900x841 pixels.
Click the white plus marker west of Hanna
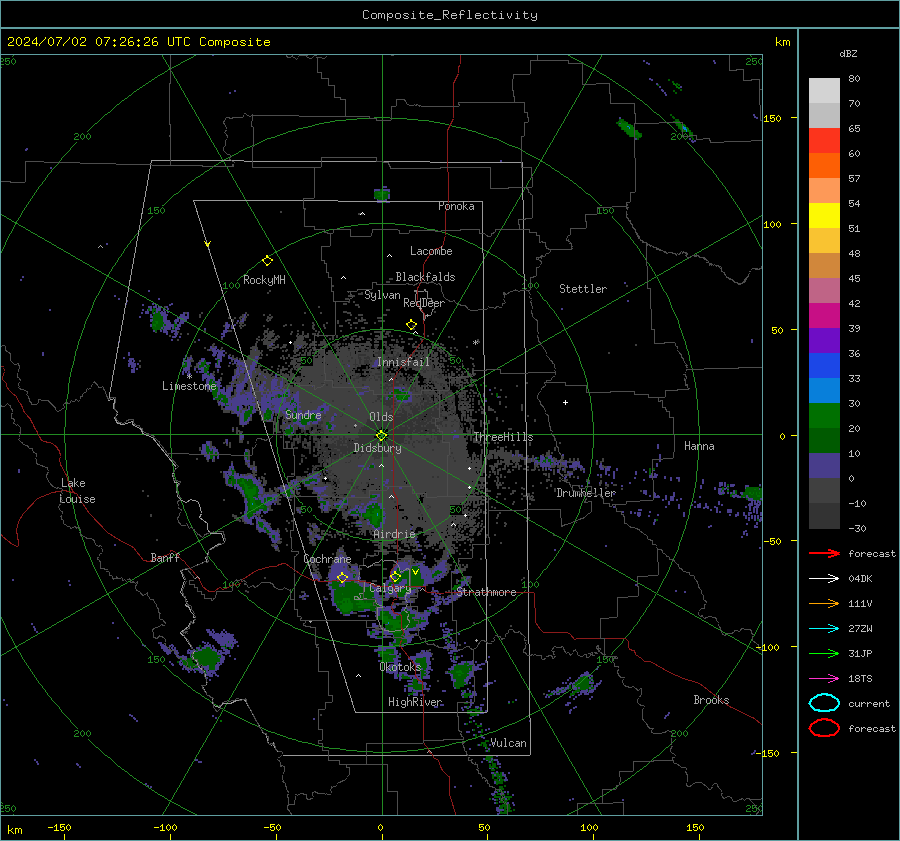coord(565,402)
